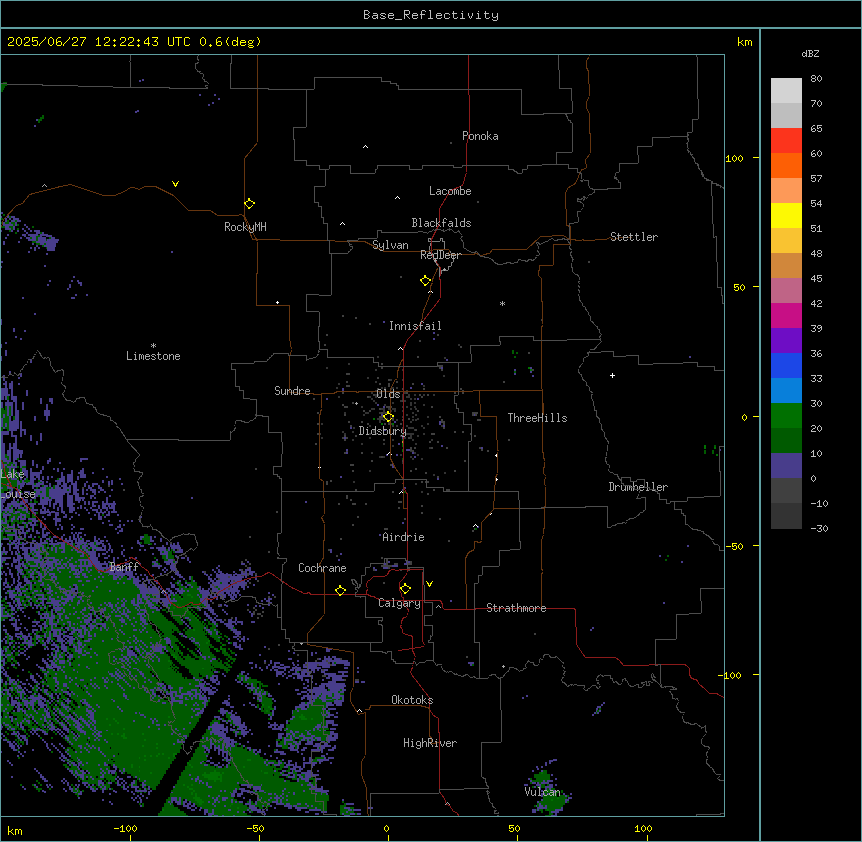Click the asterisk marker east of Innisfail

point(502,303)
